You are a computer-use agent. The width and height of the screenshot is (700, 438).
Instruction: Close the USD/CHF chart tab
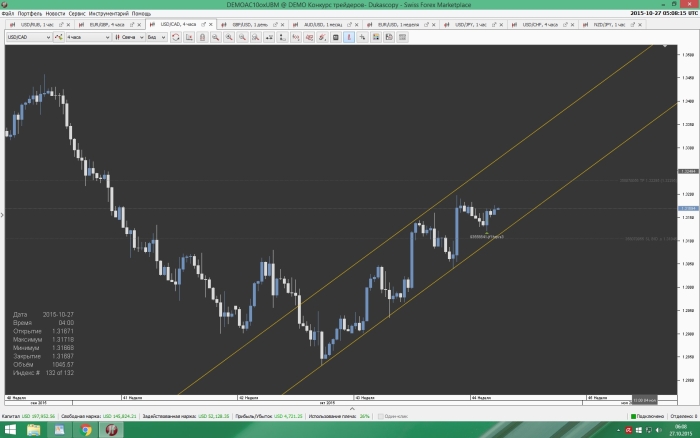573,25
